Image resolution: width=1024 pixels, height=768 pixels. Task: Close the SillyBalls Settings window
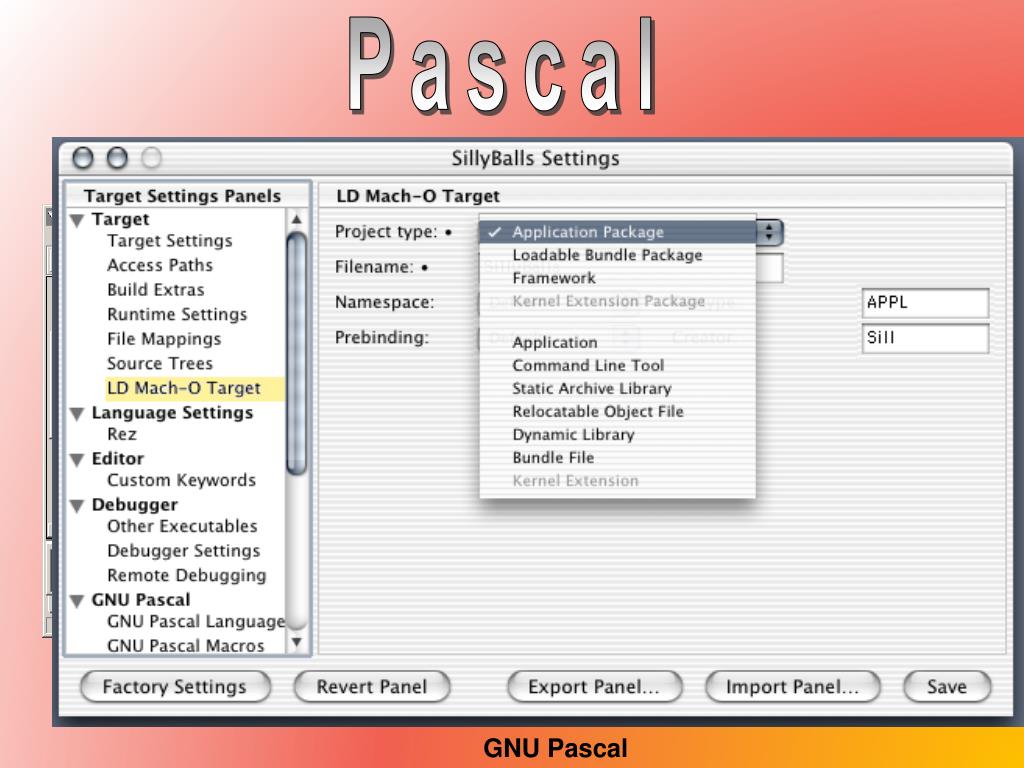(x=83, y=157)
